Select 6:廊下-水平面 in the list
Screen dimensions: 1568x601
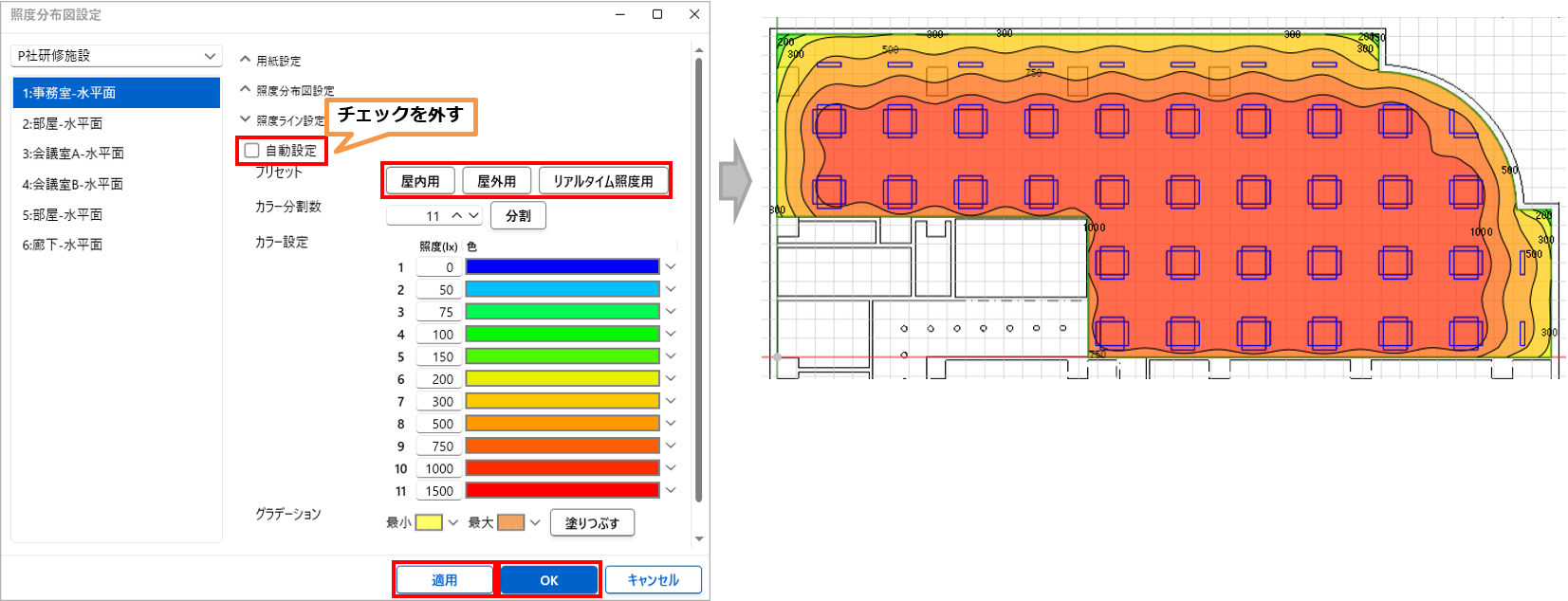116,245
